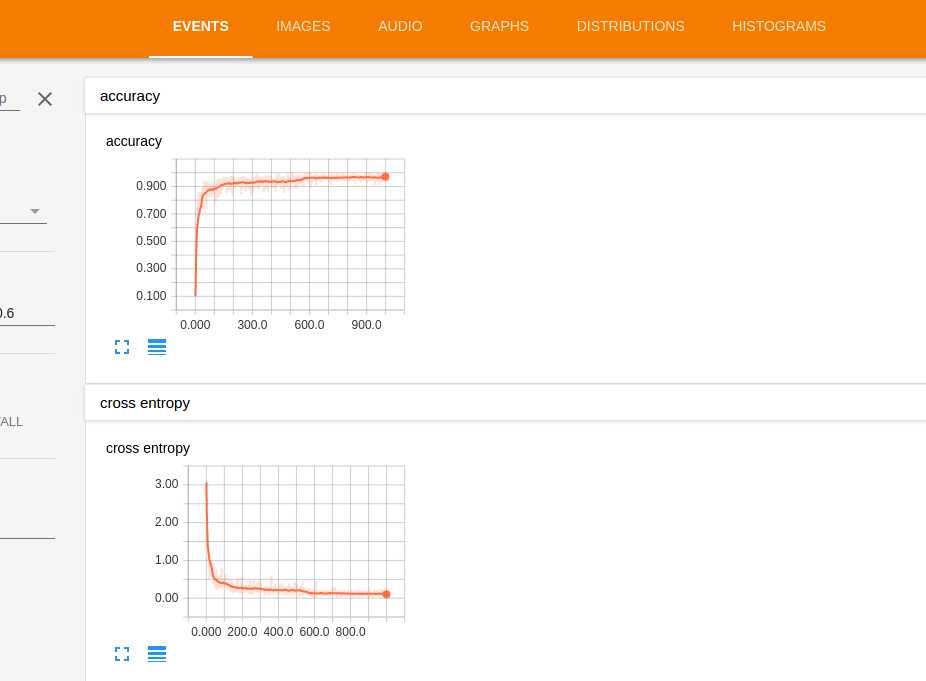This screenshot has height=681, width=926.
Task: Switch to the IMAGES tab
Action: point(303,27)
